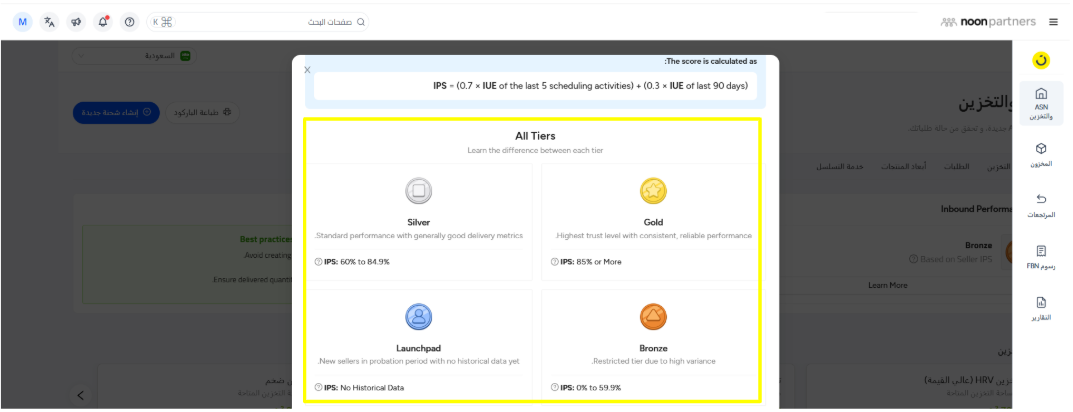Screen dimensions: 1073x412
Task: Open رسوم FBN fees in sidebar
Action: pos(1041,257)
